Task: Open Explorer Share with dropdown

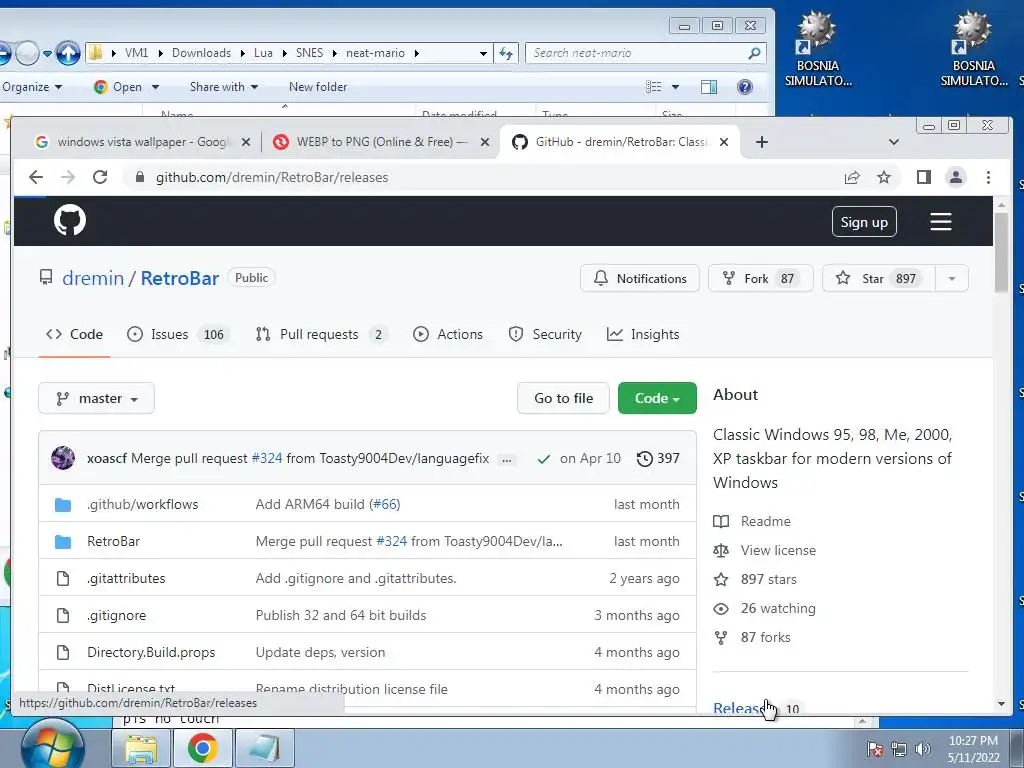Action: [x=223, y=87]
